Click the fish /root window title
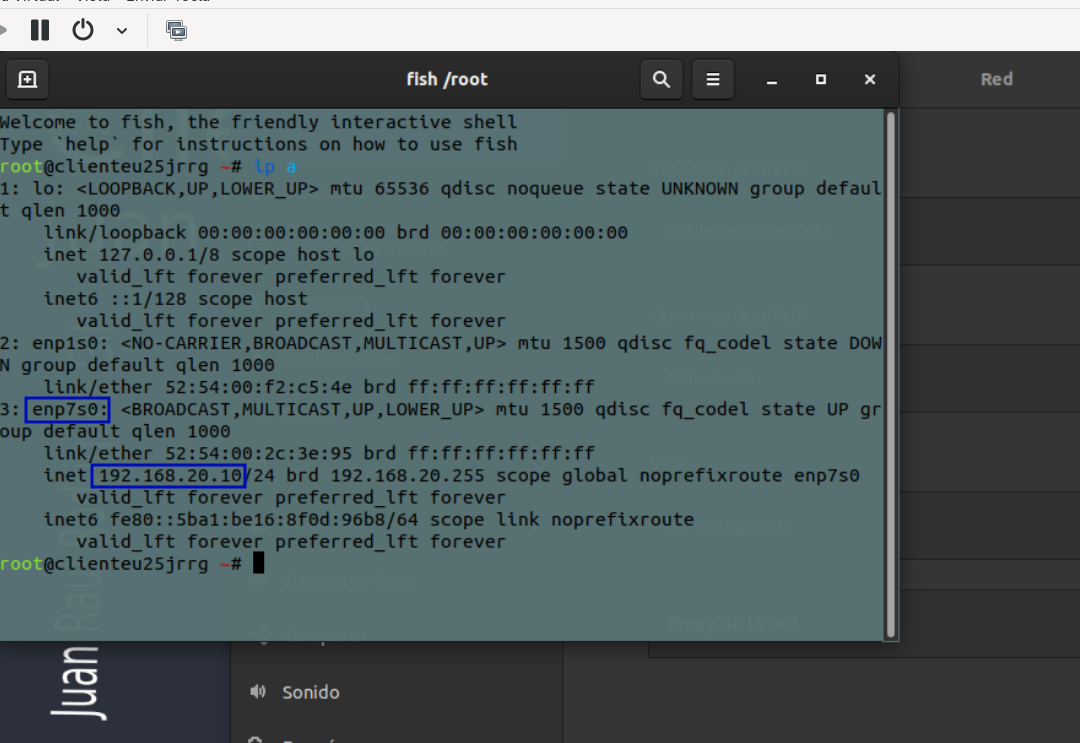Viewport: 1080px width, 743px height. point(447,80)
